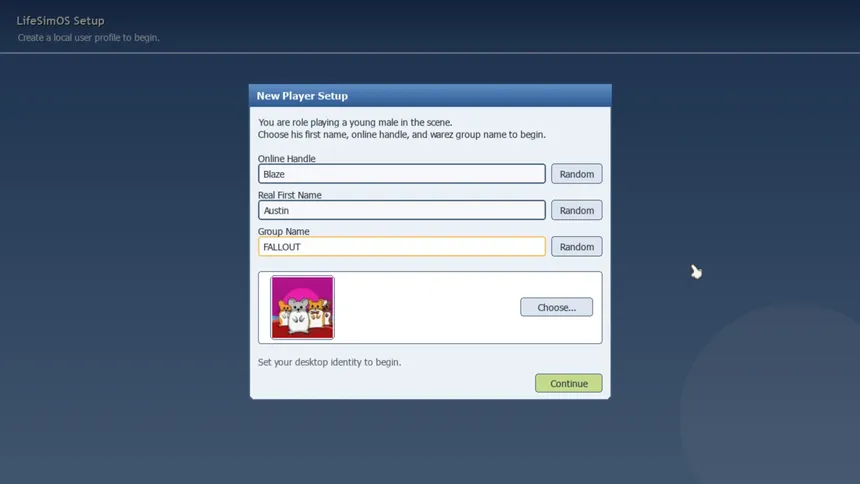The height and width of the screenshot is (484, 860).
Task: Click the New Player Setup title bar
Action: (x=429, y=96)
